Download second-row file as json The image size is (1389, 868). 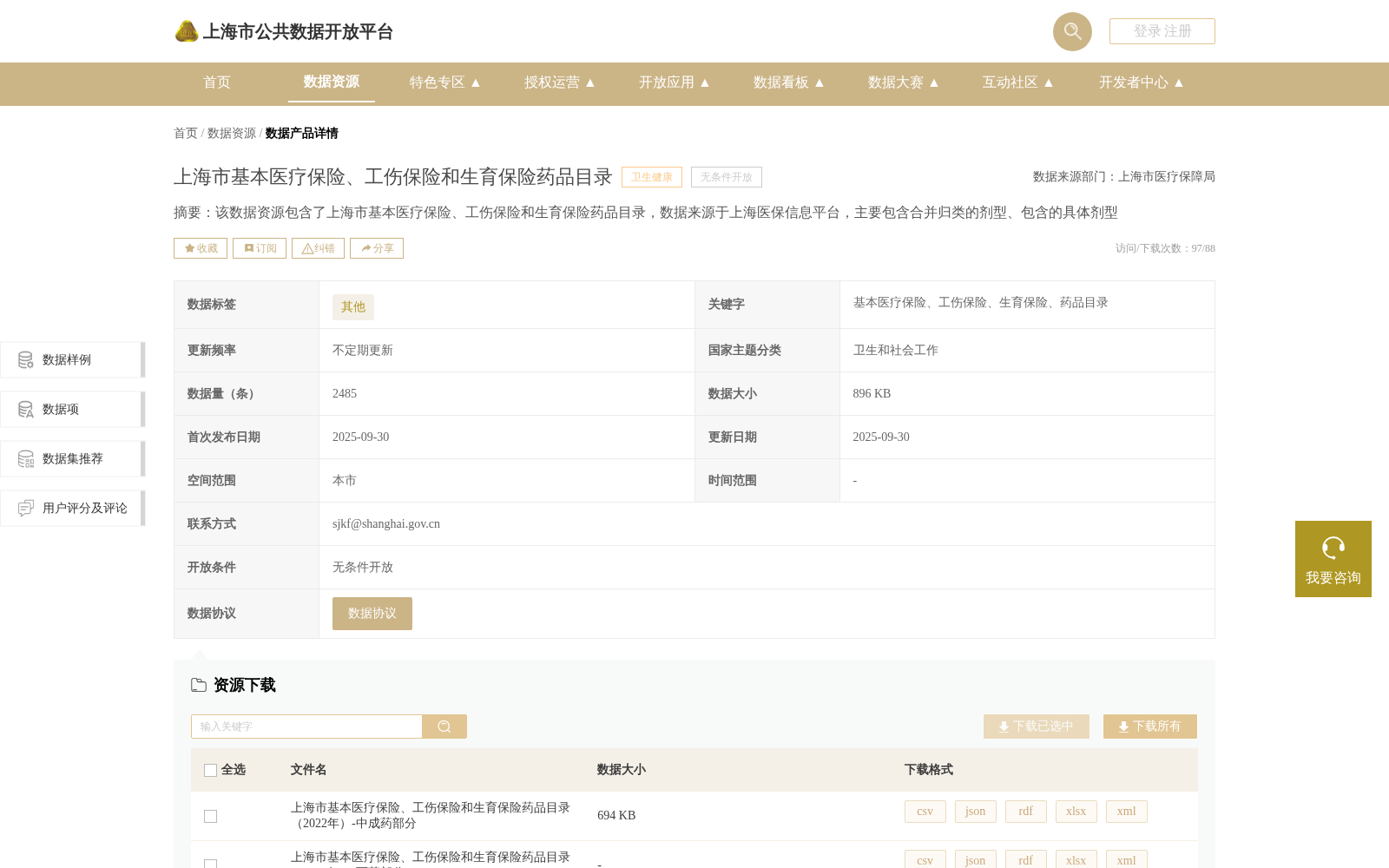point(976,859)
